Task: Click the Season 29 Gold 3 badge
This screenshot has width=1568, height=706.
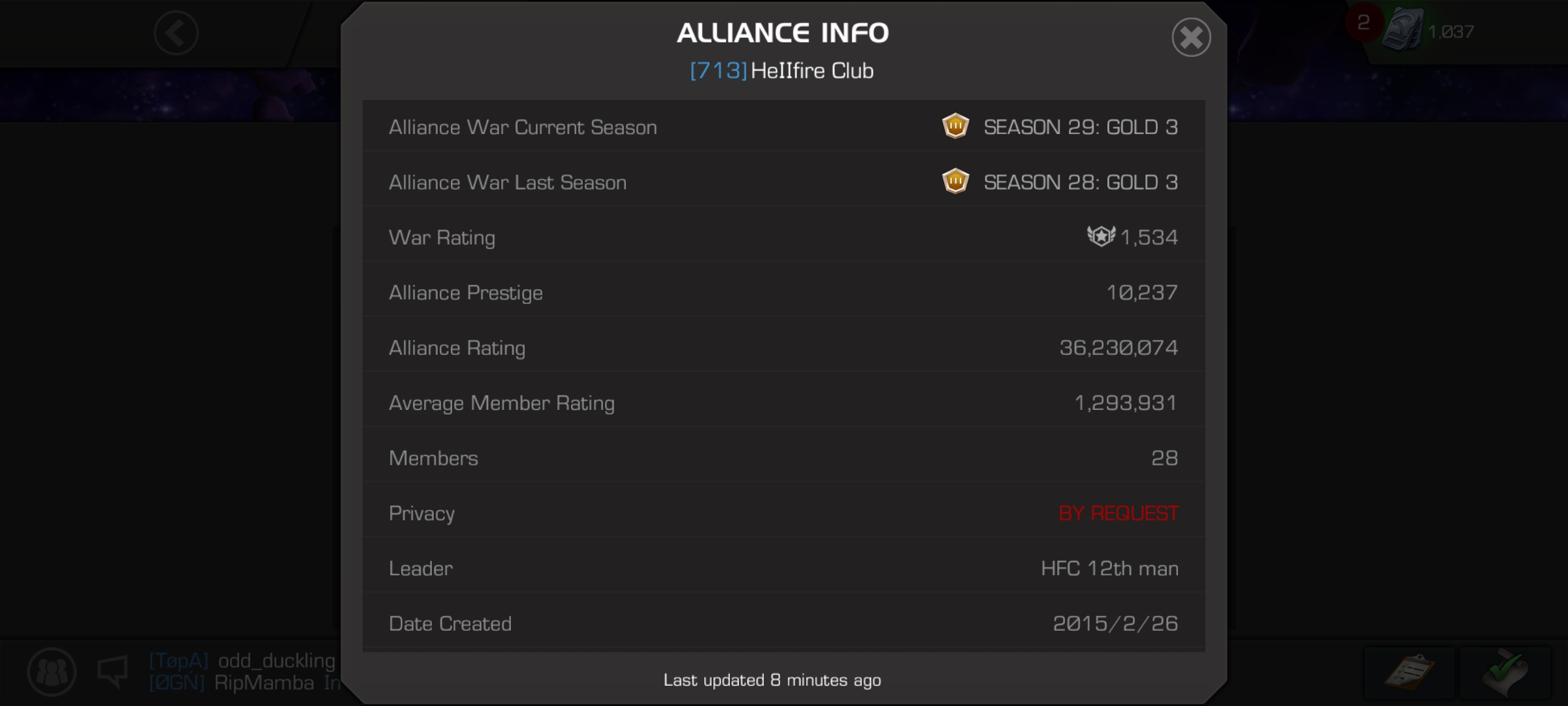Action: coord(955,126)
